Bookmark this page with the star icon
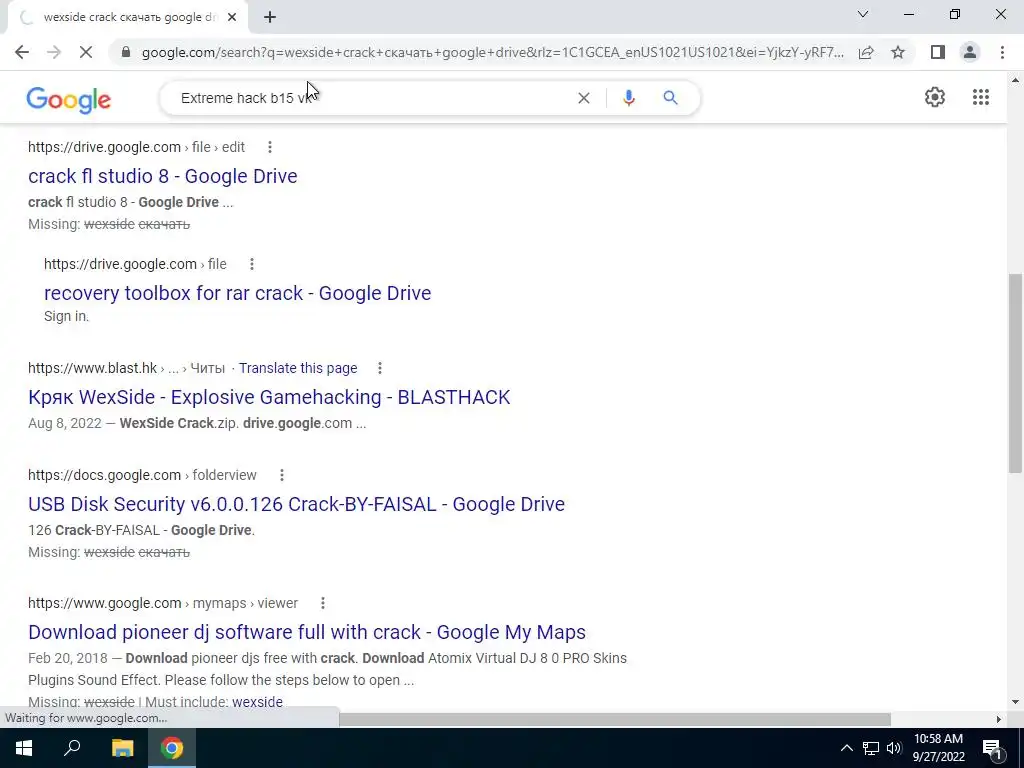The width and height of the screenshot is (1024, 768). pos(898,52)
